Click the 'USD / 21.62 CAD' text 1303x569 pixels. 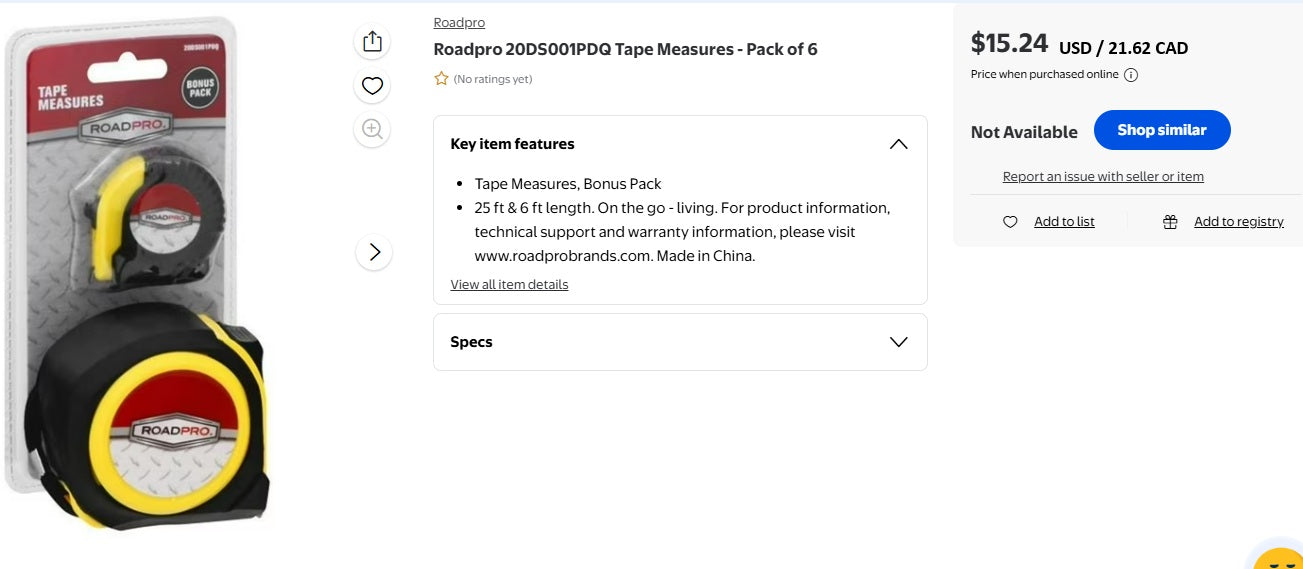click(x=1123, y=48)
